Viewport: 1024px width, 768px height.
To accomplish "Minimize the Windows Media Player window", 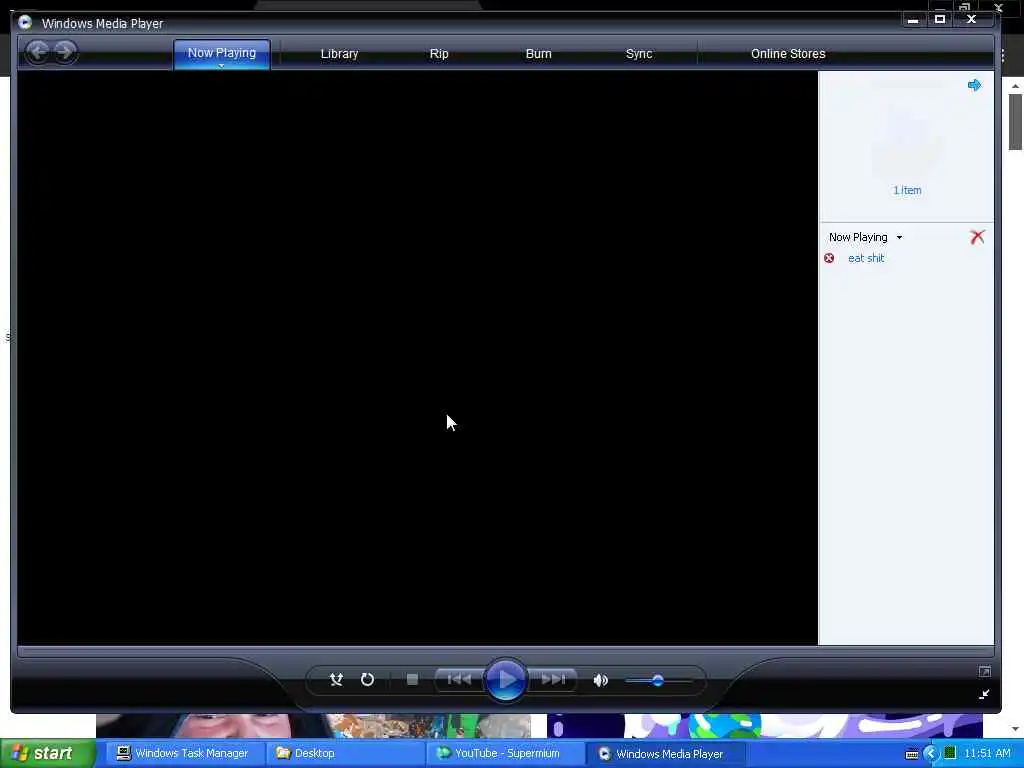I will tap(912, 20).
